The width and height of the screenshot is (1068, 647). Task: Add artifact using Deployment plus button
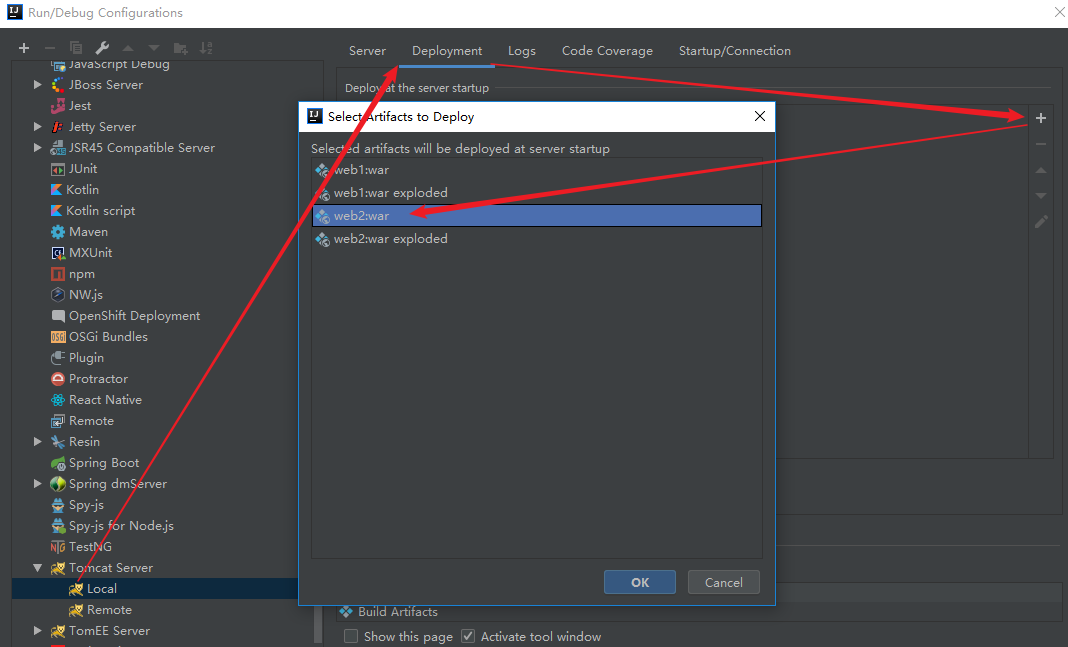point(1041,118)
